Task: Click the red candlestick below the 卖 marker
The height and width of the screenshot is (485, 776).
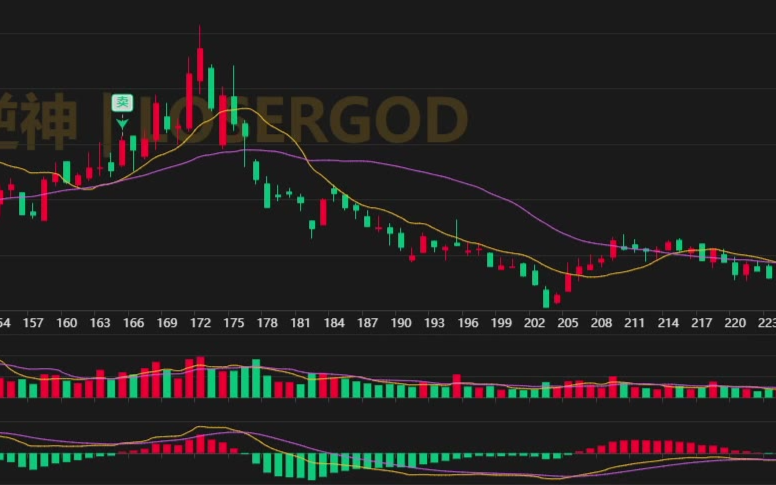Action: point(122,152)
